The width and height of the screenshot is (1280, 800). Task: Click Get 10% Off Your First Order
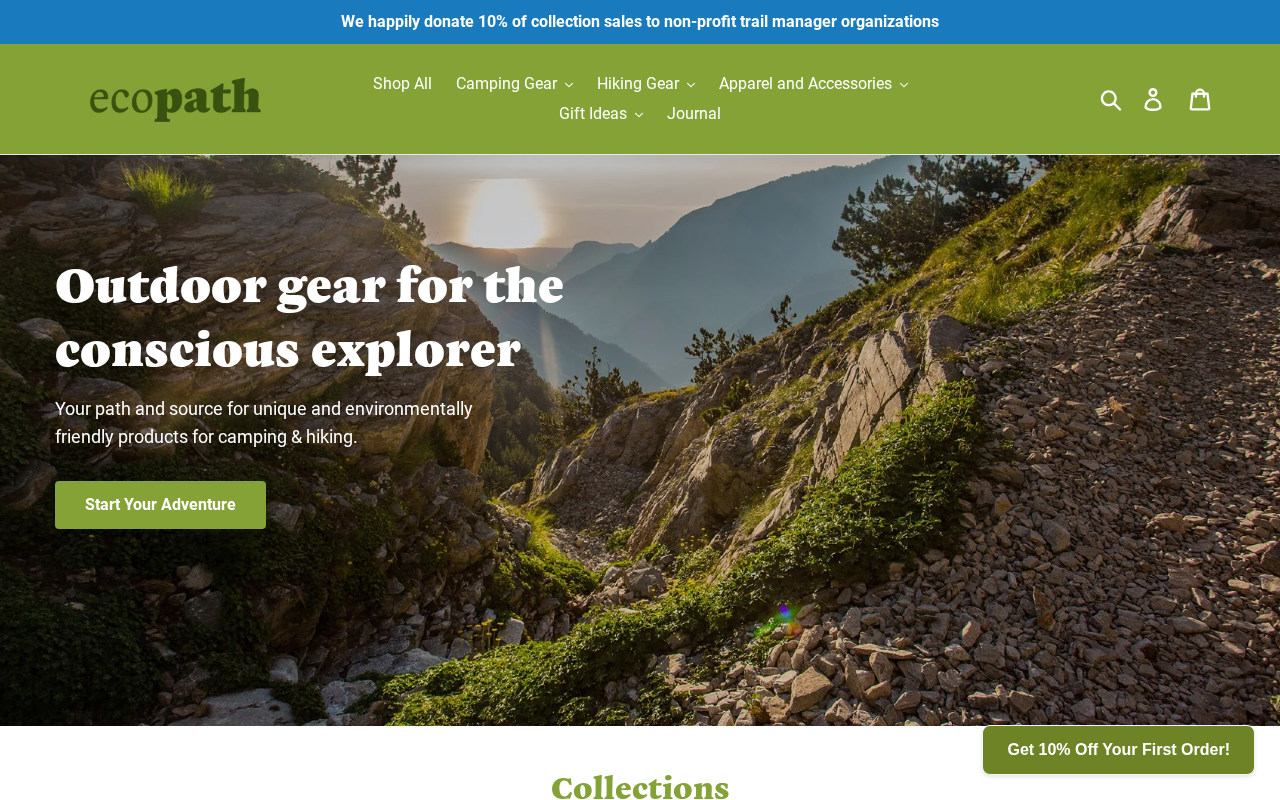pos(1118,750)
